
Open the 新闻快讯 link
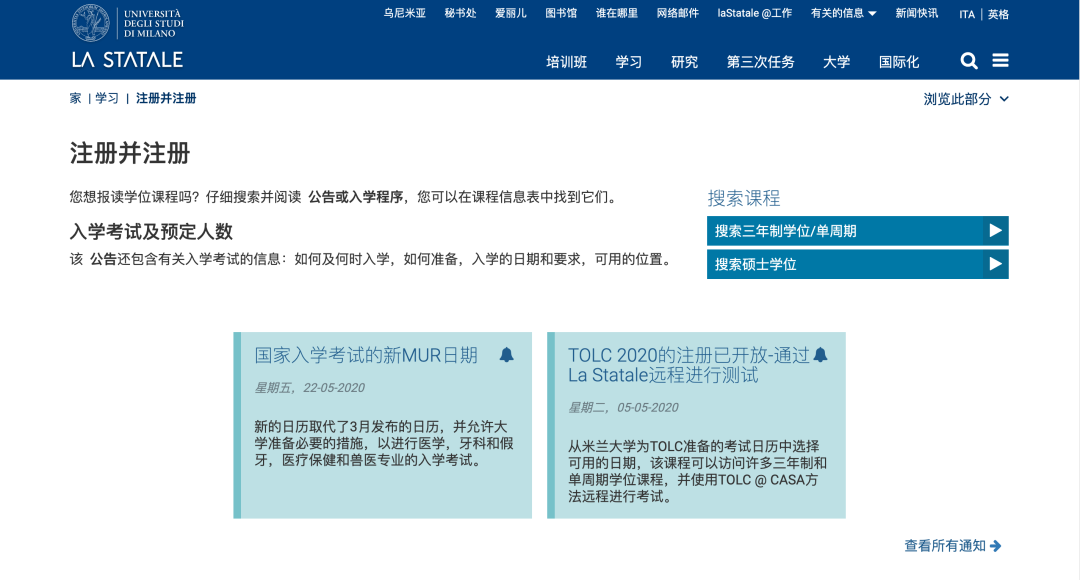pos(916,13)
